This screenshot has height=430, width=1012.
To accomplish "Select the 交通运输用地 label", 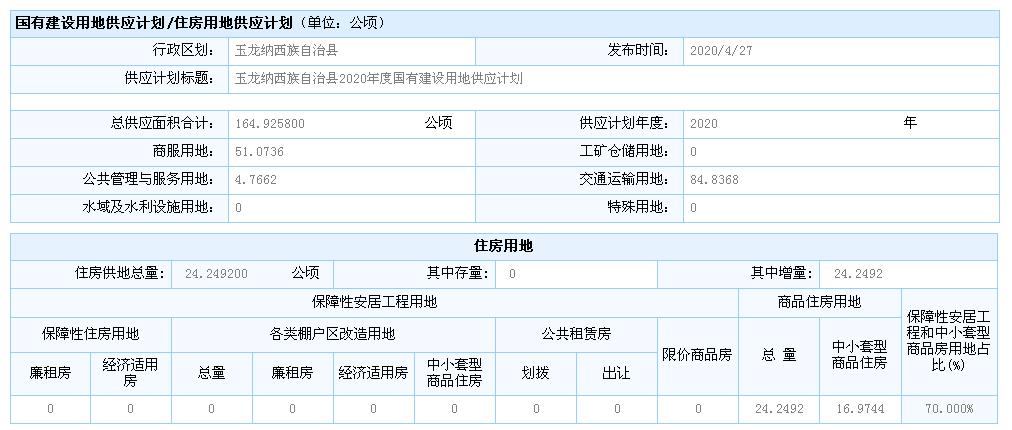I will pos(623,179).
